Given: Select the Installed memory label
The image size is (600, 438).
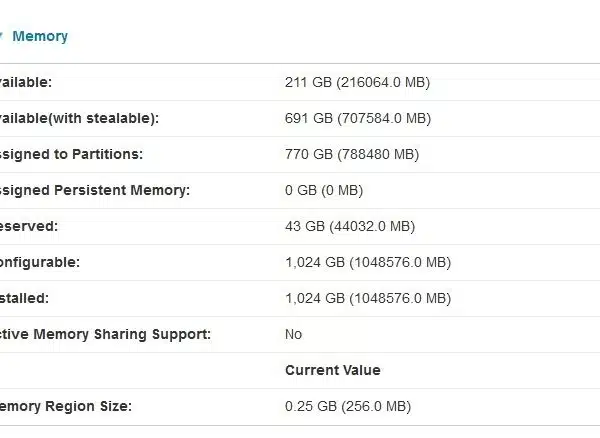Looking at the screenshot, I should [24, 298].
